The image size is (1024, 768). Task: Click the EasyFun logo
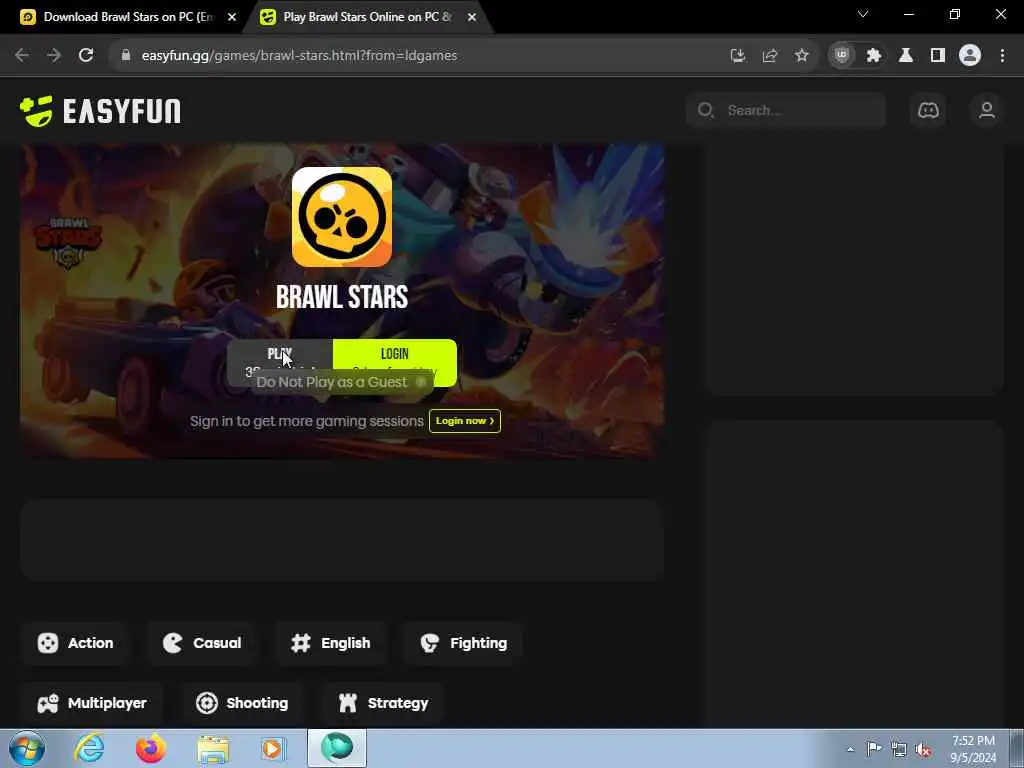pyautogui.click(x=100, y=110)
